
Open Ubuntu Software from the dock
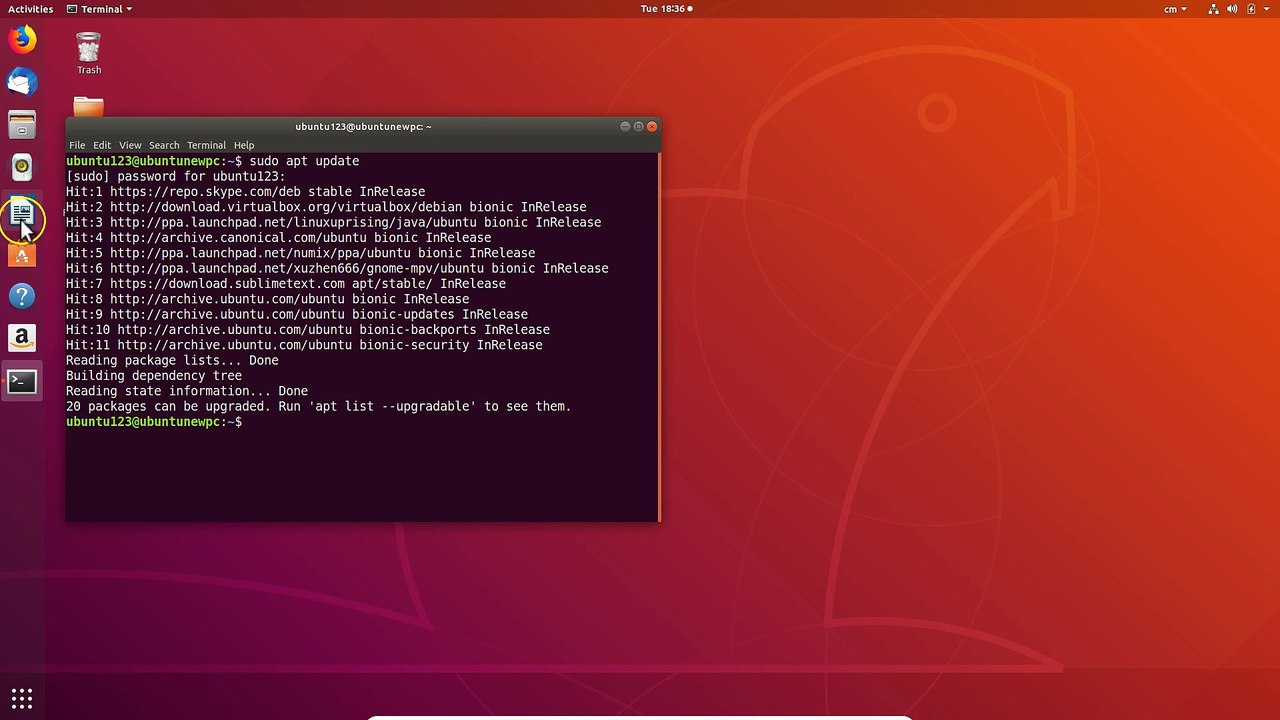point(22,255)
